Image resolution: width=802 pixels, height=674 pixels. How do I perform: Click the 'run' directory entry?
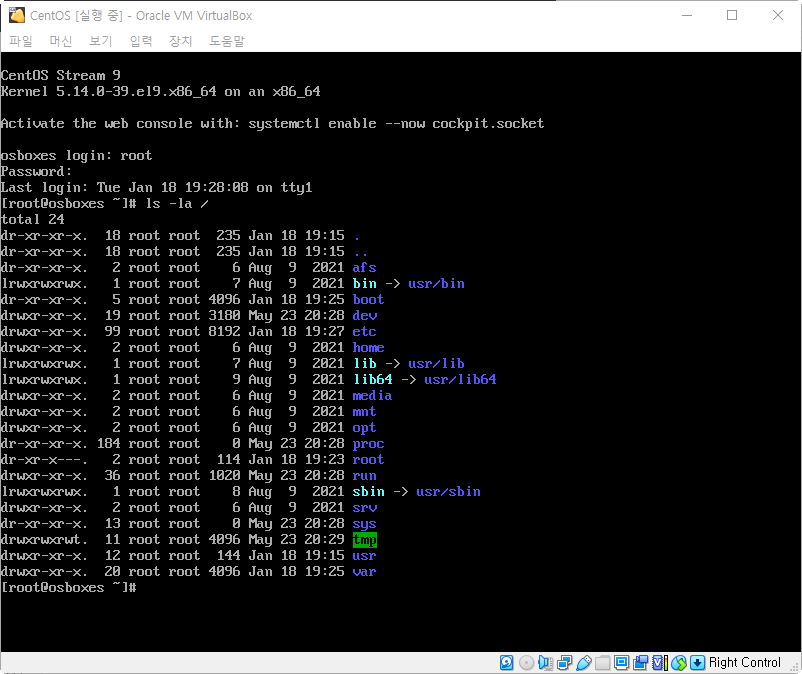365,476
